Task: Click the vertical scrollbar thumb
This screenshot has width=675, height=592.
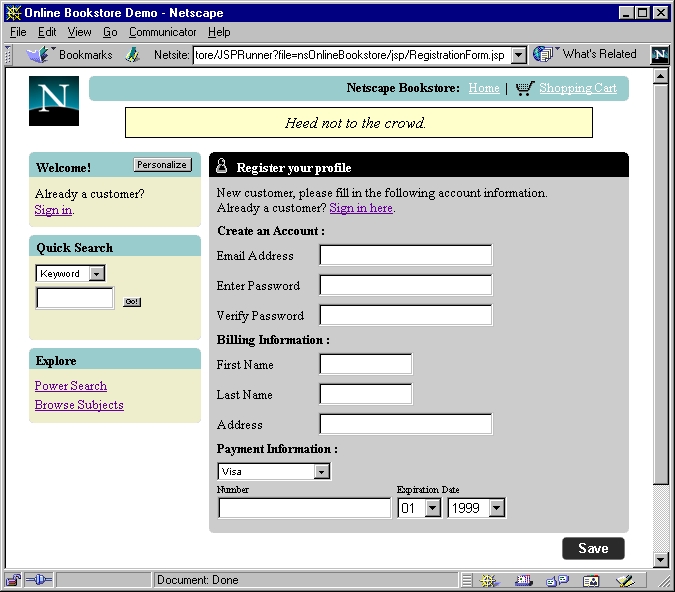Action: click(660, 284)
